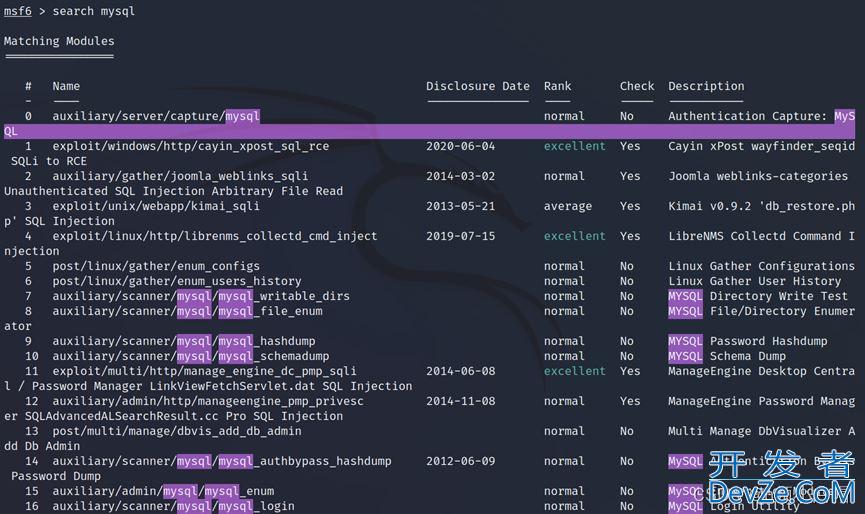Click disclosure date 2014-03-02
865x514 pixels.
pyautogui.click(x=461, y=176)
